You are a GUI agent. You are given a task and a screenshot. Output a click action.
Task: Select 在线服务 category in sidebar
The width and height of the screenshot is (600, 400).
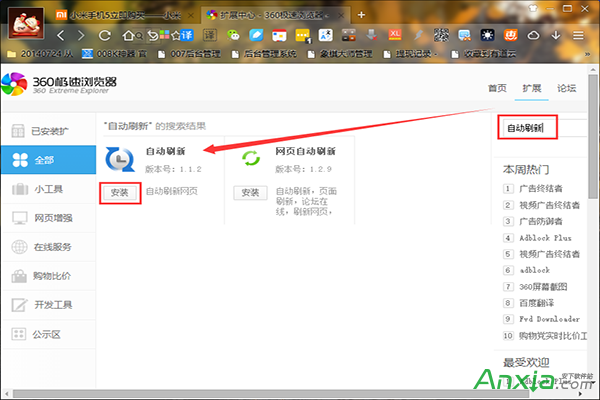pyautogui.click(x=48, y=247)
